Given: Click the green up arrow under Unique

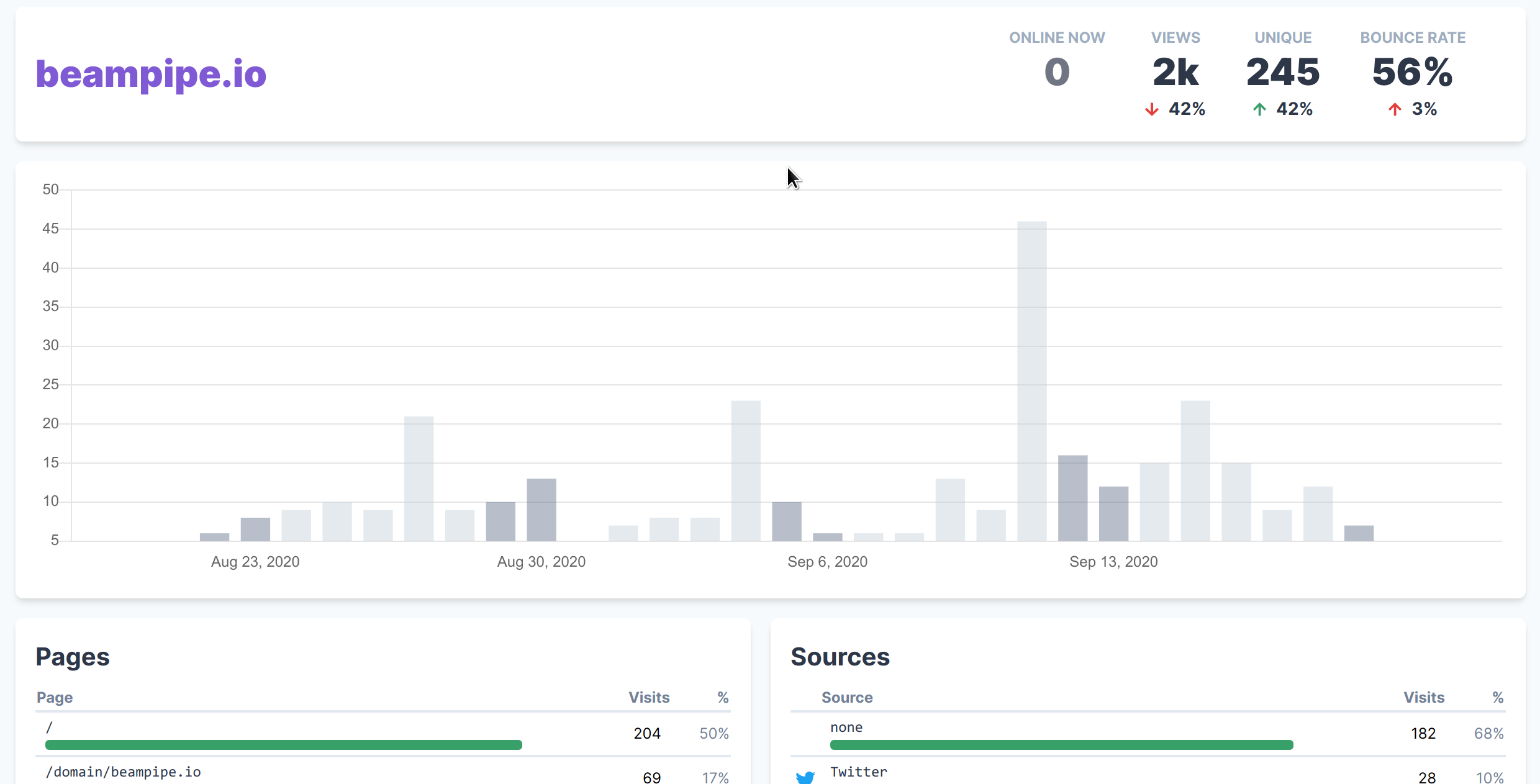Looking at the screenshot, I should tap(1259, 109).
